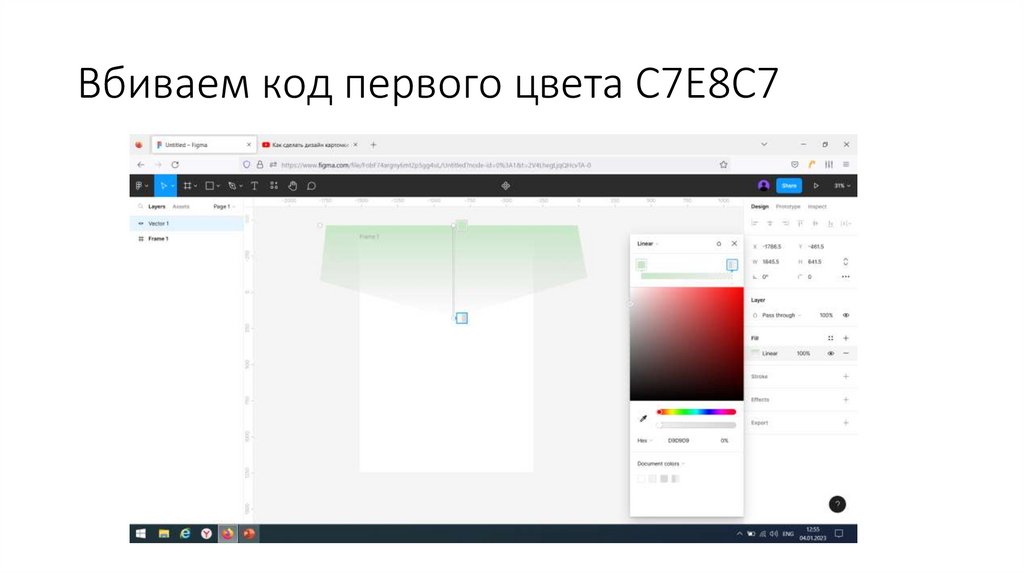This screenshot has width=1024, height=574.
Task: Select the Text tool
Action: [255, 186]
